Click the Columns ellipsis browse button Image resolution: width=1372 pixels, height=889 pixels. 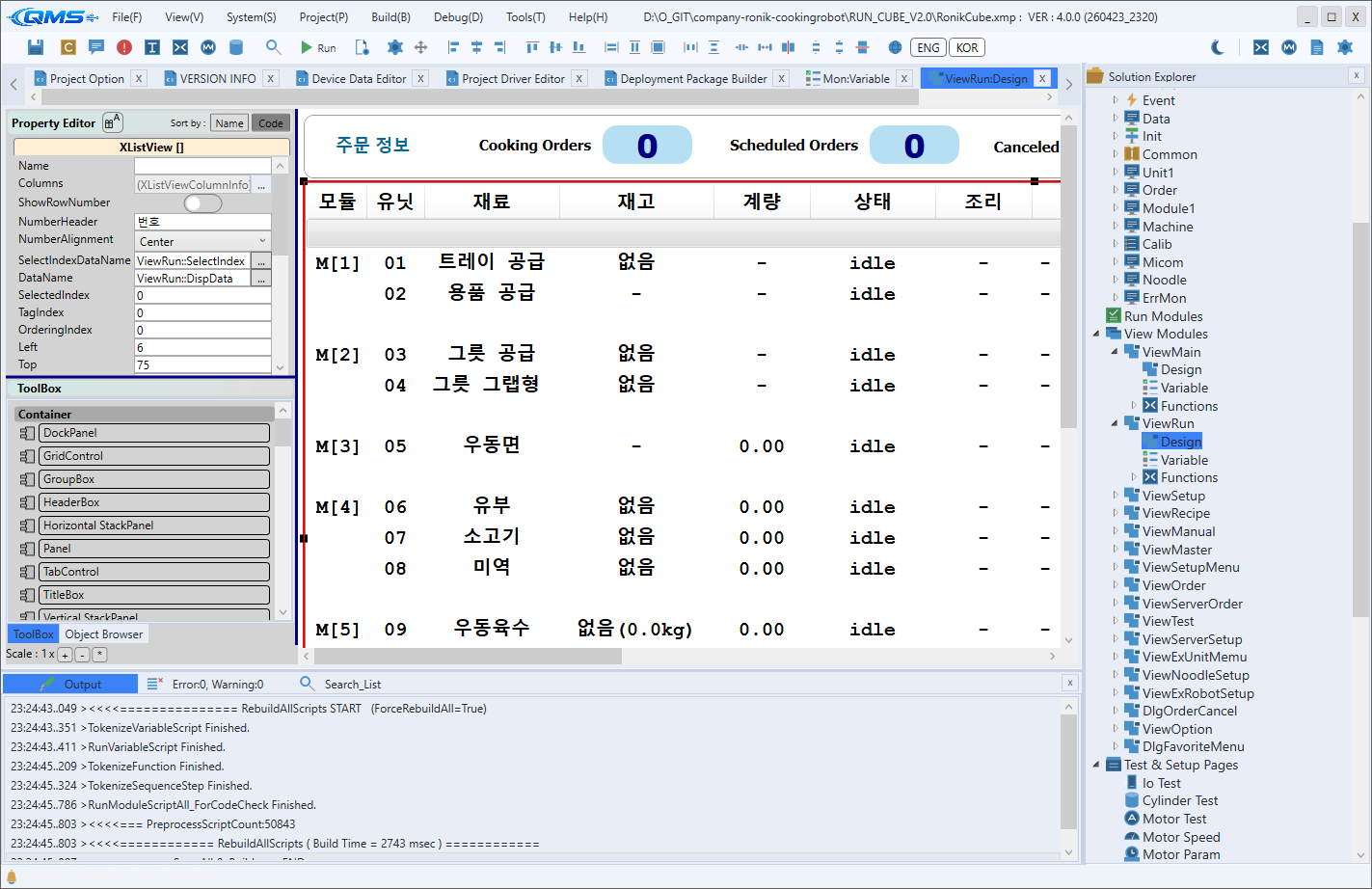261,184
